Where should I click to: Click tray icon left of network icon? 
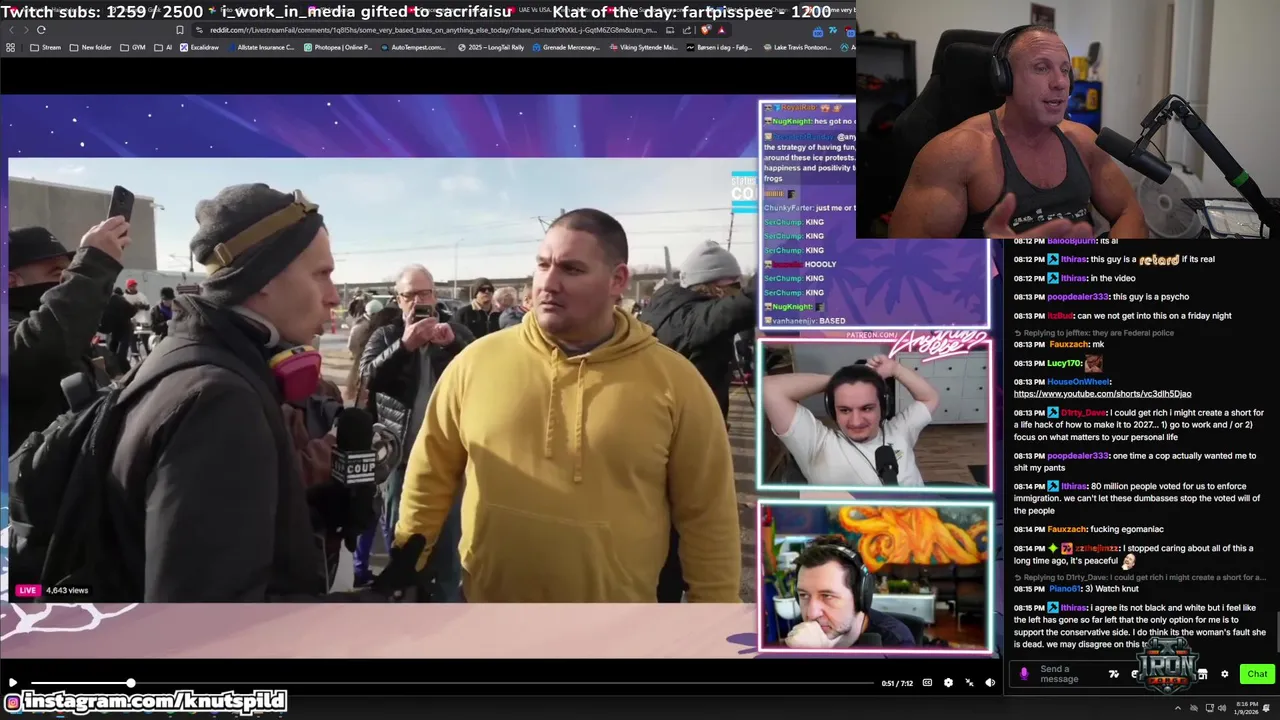(1194, 708)
